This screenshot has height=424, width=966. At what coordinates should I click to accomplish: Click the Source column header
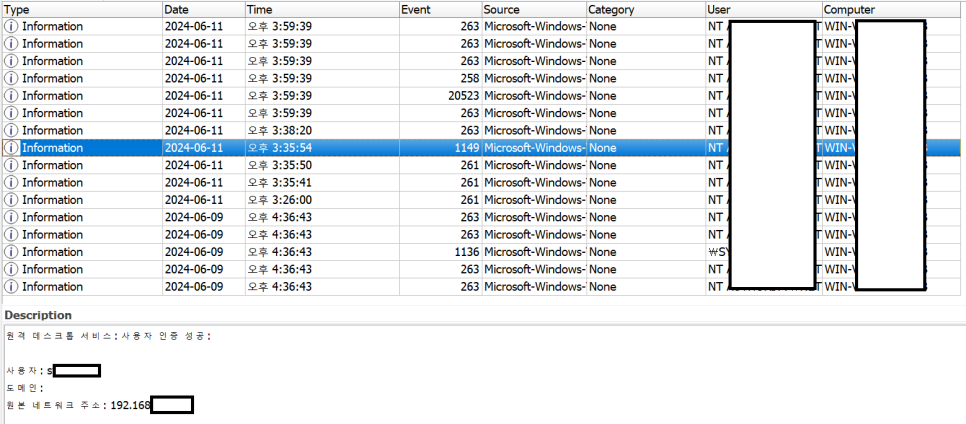click(534, 10)
